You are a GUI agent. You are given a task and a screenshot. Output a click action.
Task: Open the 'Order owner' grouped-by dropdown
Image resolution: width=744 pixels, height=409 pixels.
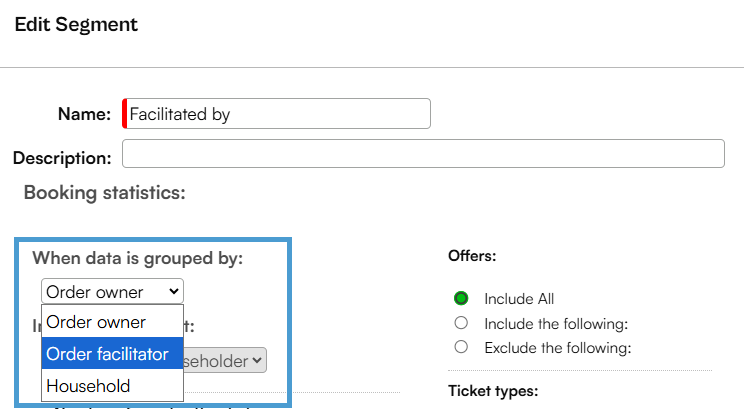point(112,291)
